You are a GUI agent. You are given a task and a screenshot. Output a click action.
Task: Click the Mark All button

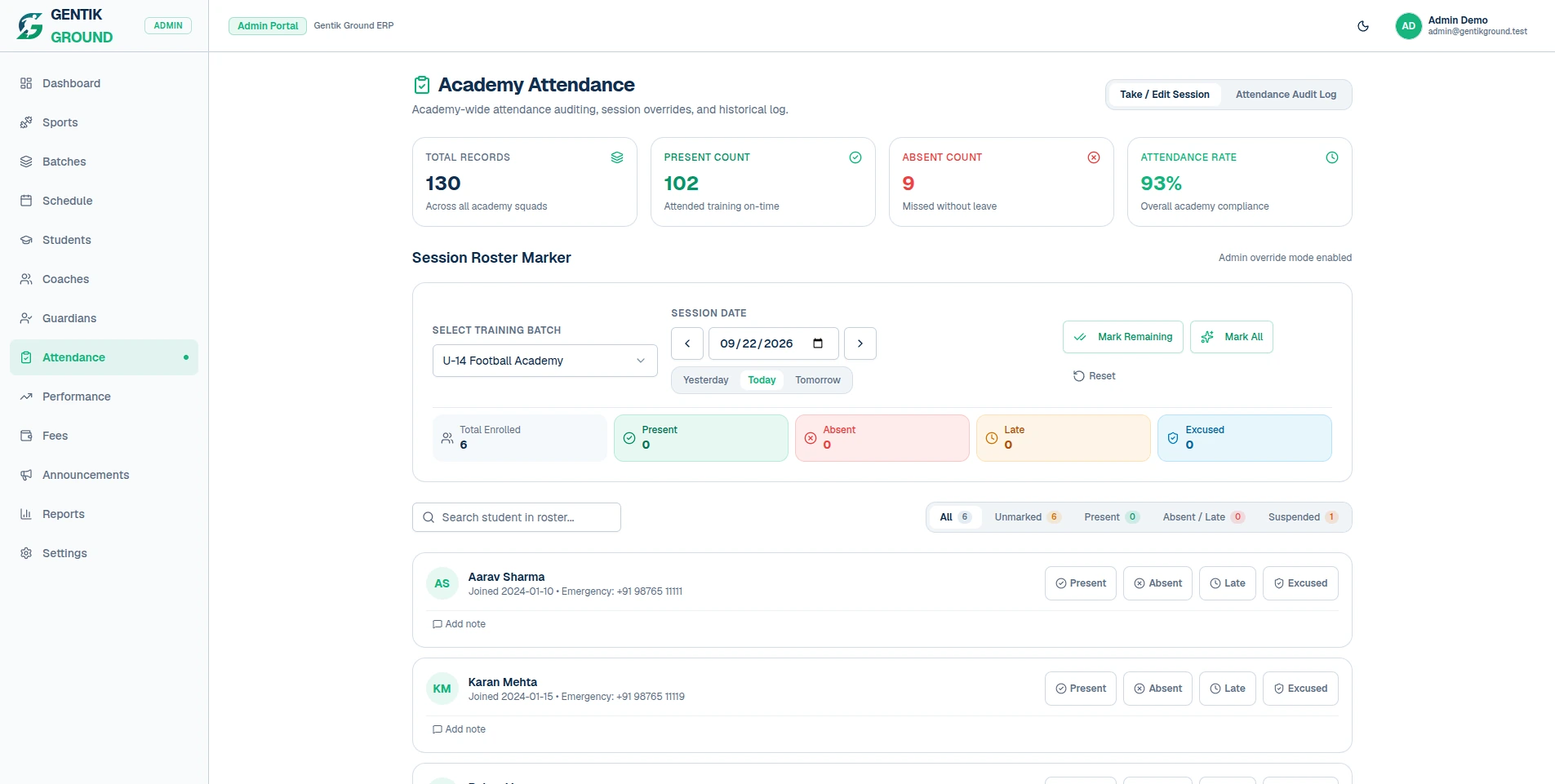(x=1231, y=337)
